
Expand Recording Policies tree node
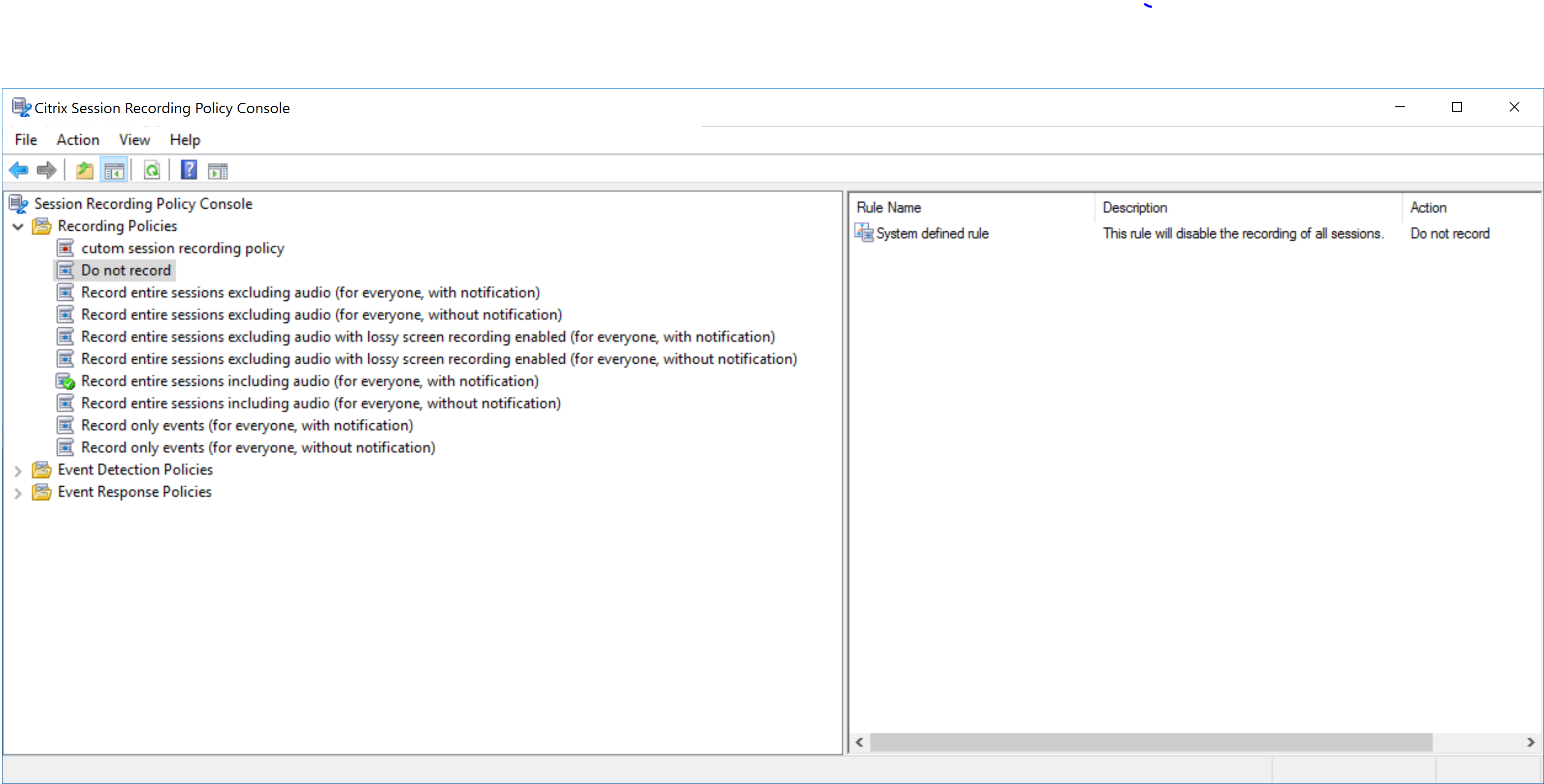22,225
